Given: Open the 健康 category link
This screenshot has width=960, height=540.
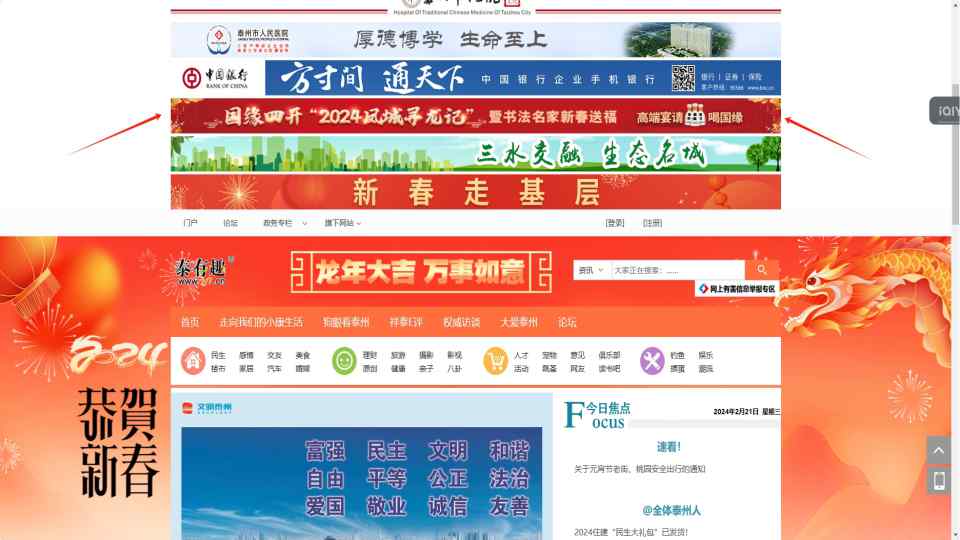Looking at the screenshot, I should click(398, 369).
